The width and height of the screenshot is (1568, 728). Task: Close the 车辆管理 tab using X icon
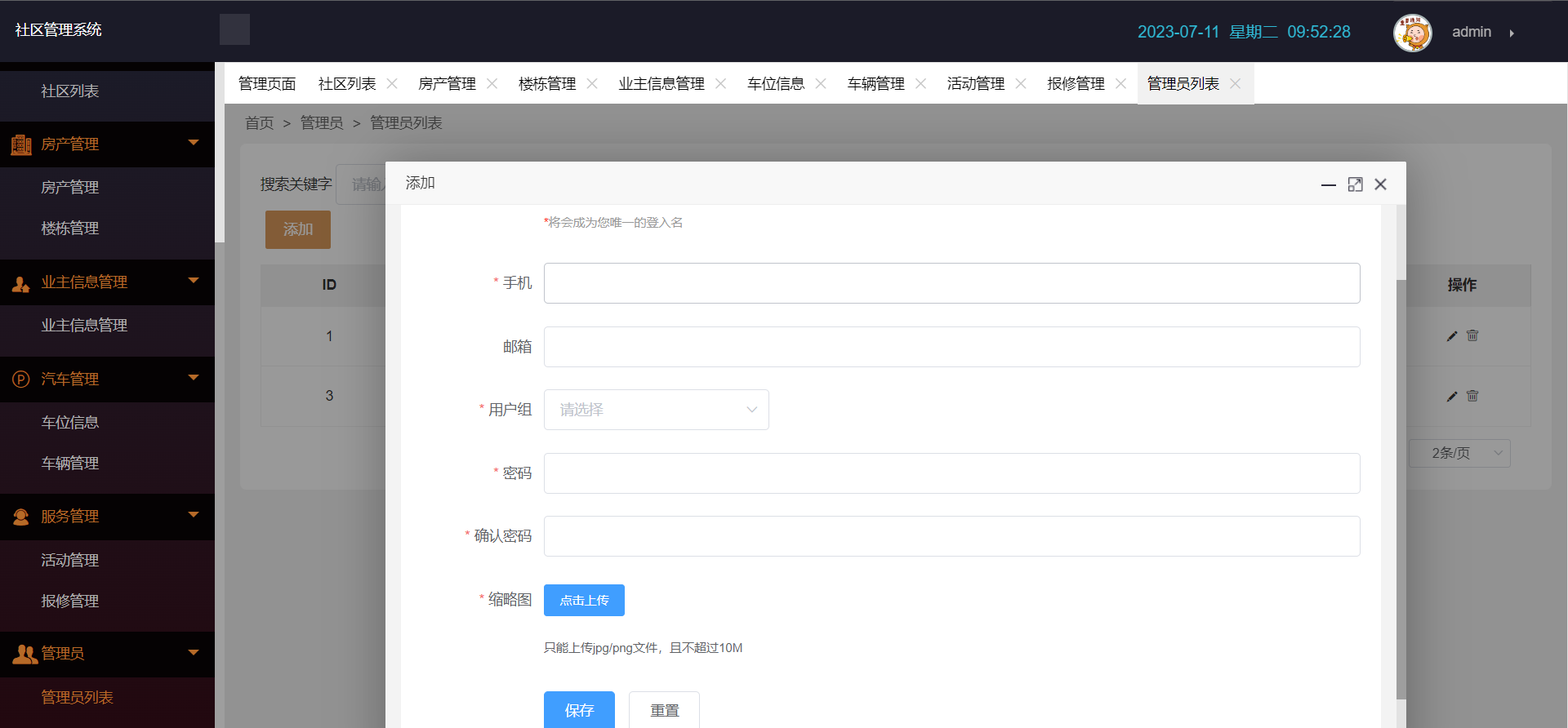[920, 83]
